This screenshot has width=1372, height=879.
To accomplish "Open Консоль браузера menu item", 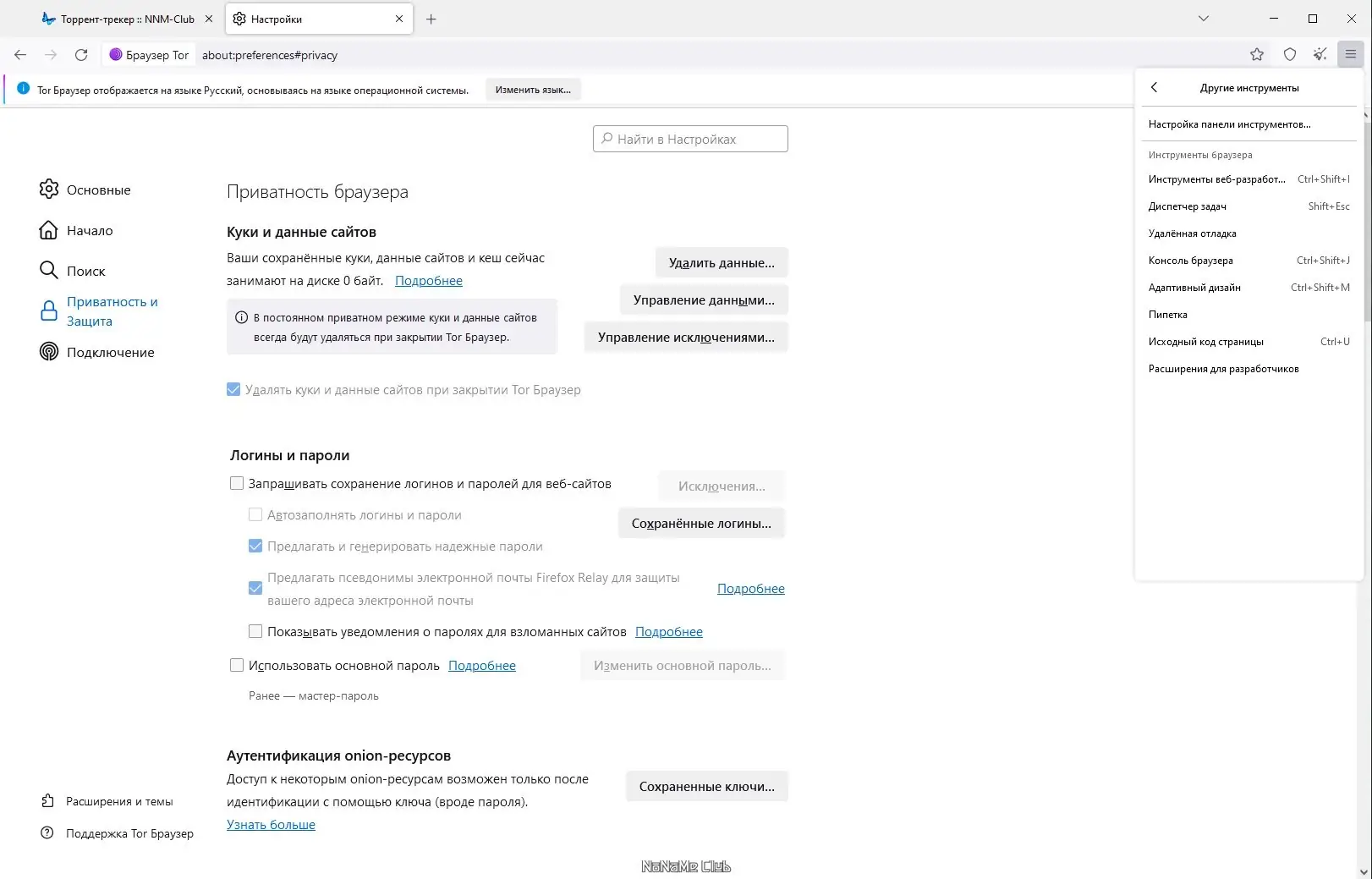I will (x=1249, y=261).
